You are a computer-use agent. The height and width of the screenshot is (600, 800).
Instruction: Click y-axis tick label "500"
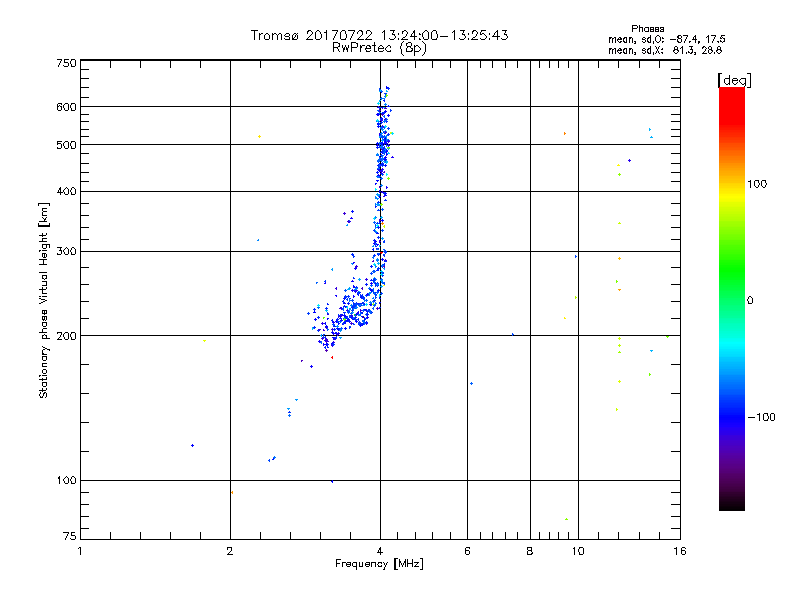click(x=66, y=145)
